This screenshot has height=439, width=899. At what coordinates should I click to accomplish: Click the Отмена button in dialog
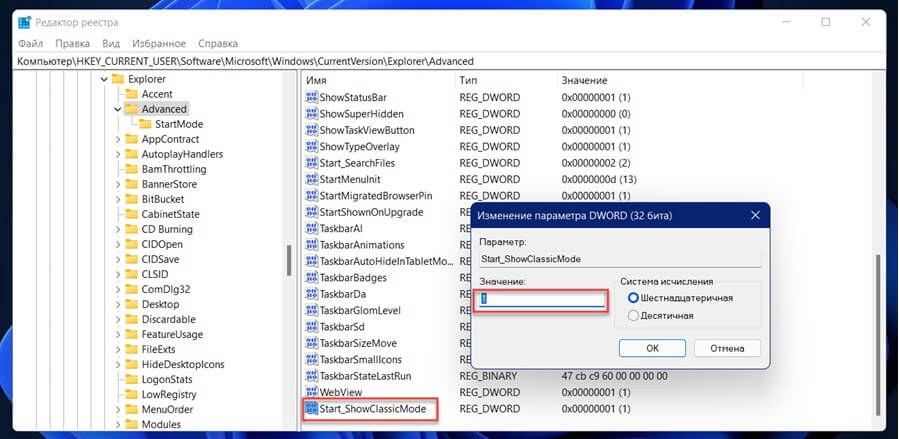727,348
